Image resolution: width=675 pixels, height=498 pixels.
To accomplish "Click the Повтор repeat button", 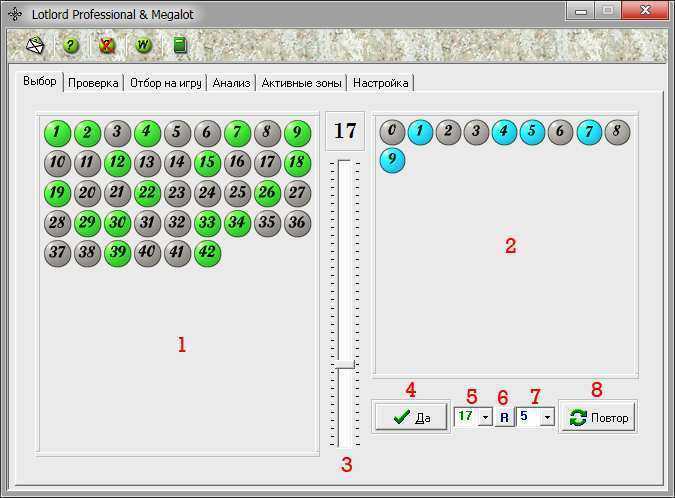I will point(598,417).
